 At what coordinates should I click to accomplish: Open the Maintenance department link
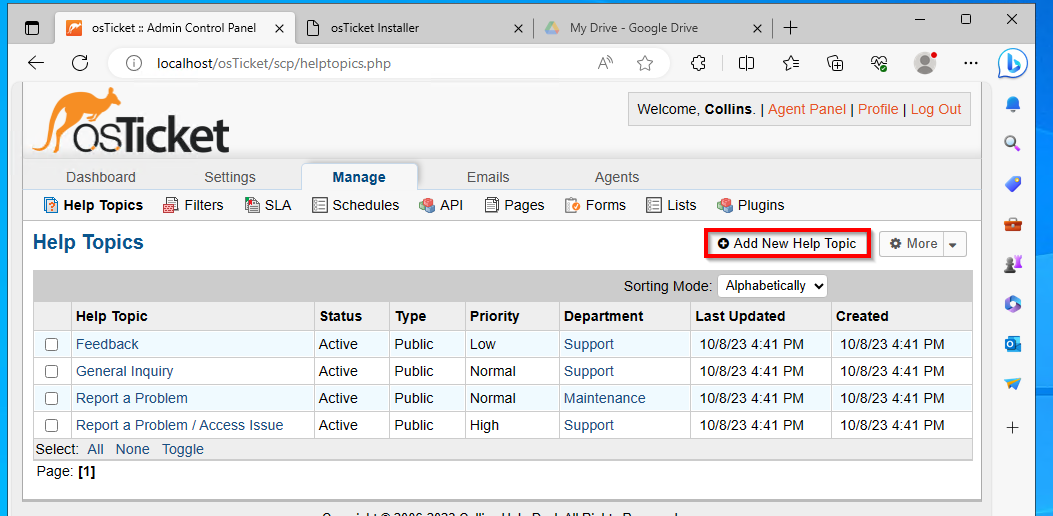pyautogui.click(x=604, y=398)
